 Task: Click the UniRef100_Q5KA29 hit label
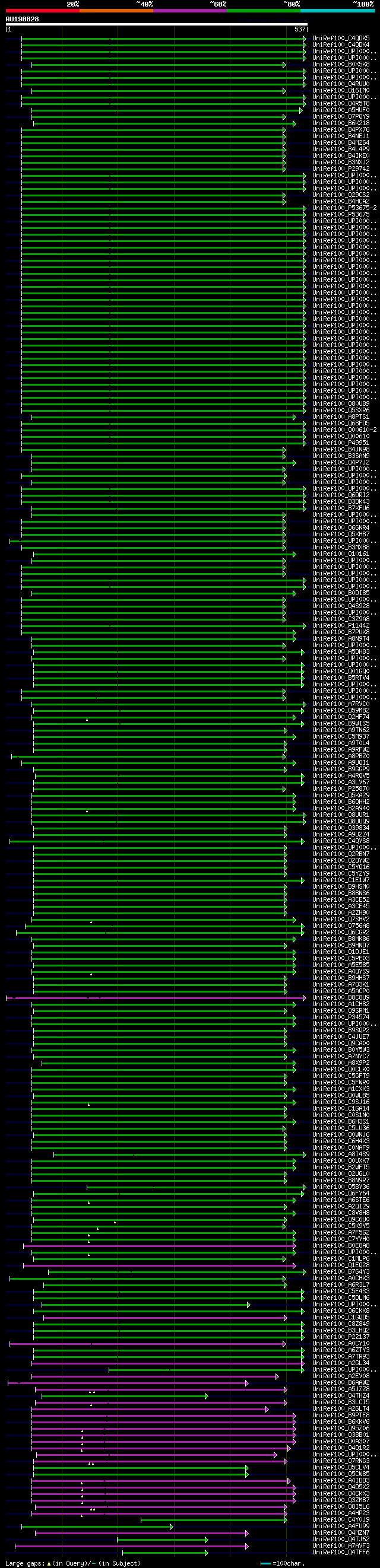click(x=341, y=796)
